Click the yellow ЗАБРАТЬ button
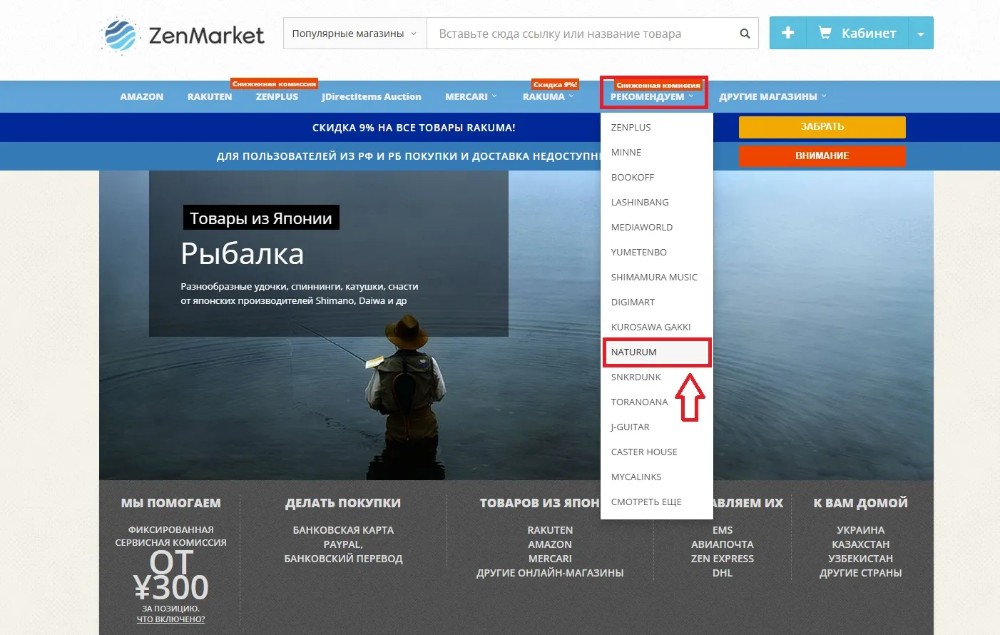Screen dimensions: 1000x635 click(x=822, y=127)
